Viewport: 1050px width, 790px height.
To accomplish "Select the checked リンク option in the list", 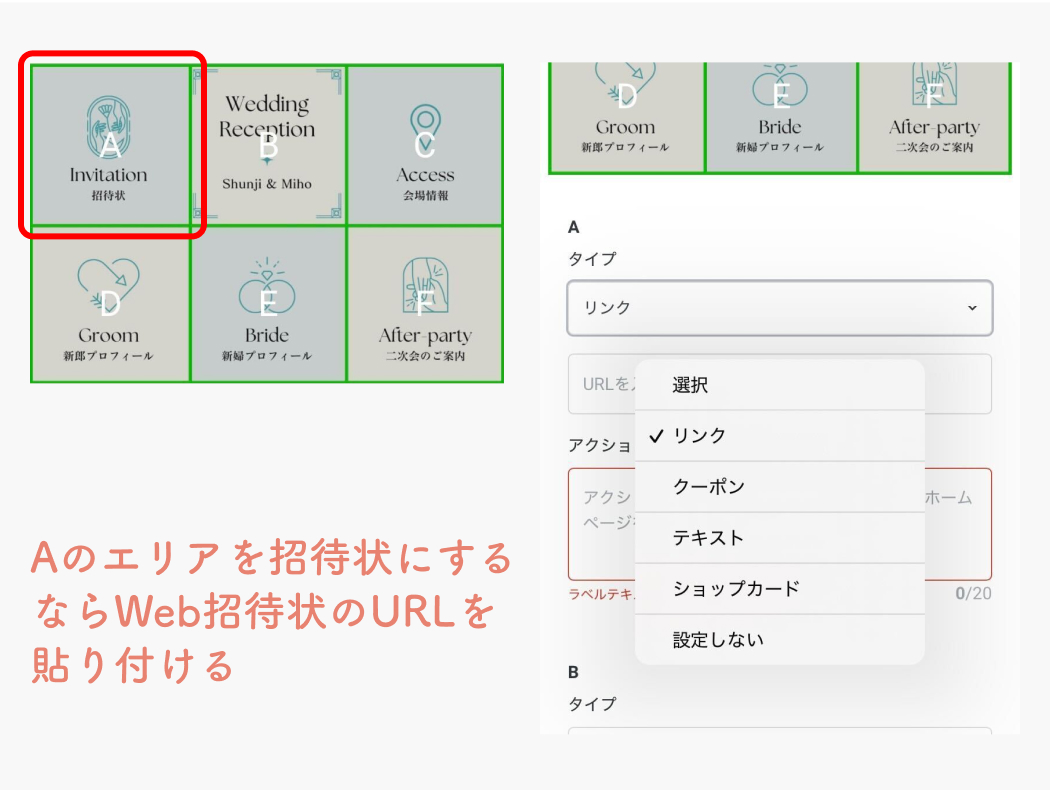I will pos(700,436).
